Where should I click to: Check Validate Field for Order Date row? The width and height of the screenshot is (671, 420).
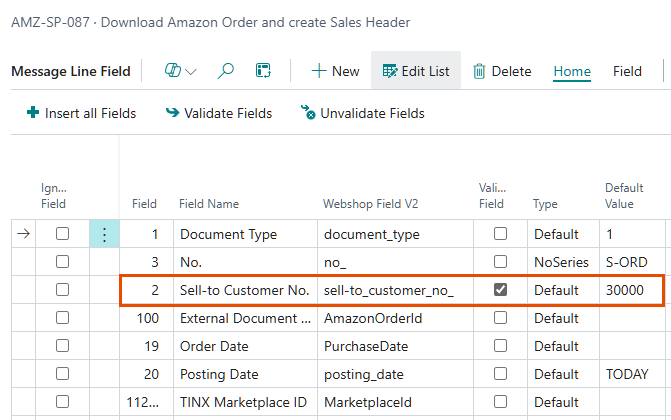pyautogui.click(x=500, y=346)
